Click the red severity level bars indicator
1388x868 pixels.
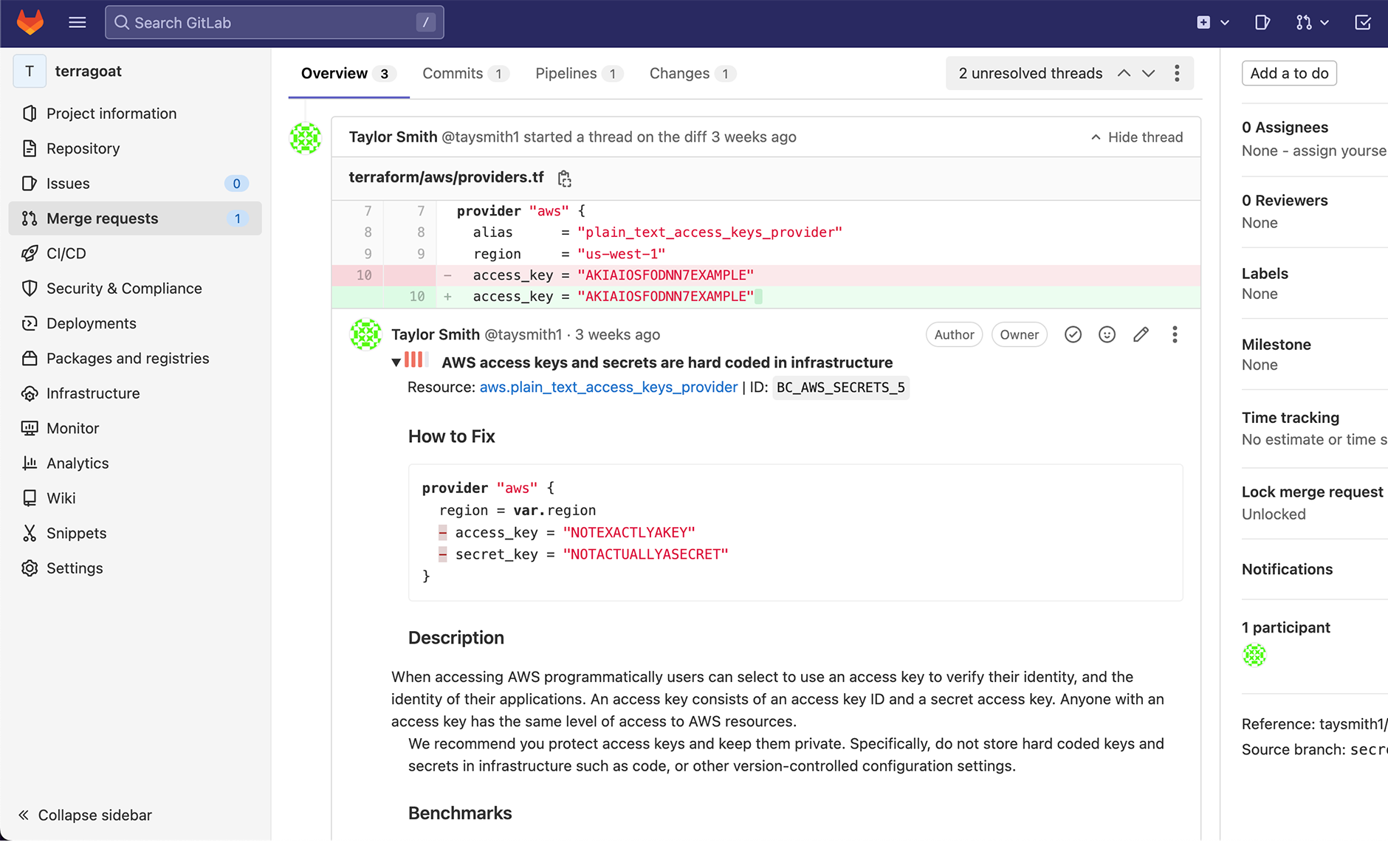(416, 360)
